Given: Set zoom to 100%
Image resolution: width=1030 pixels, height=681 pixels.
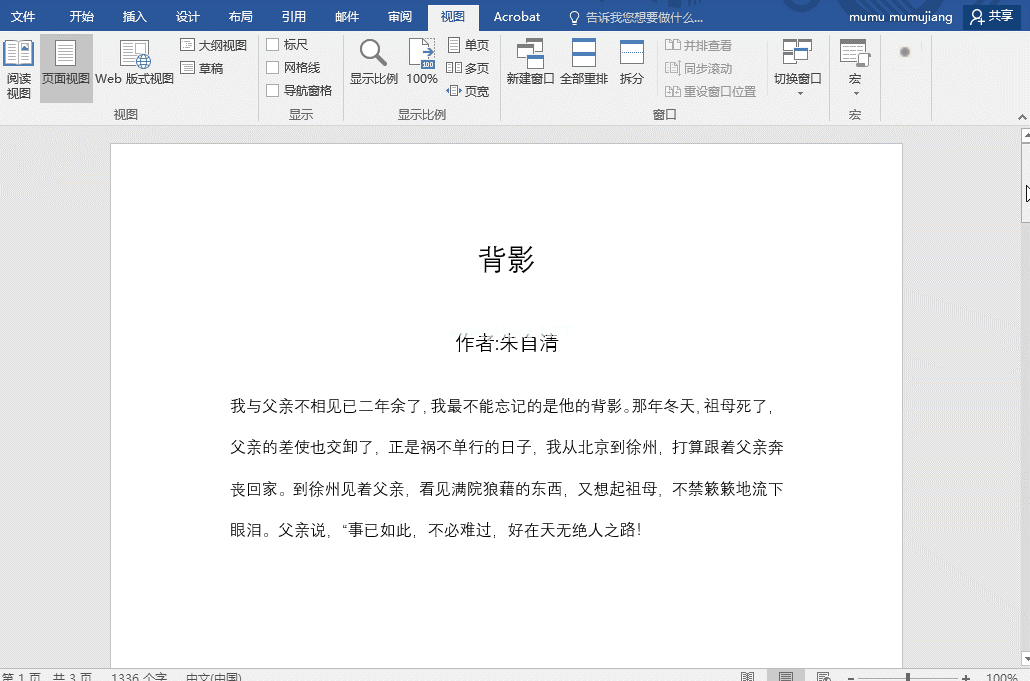Looking at the screenshot, I should (422, 63).
